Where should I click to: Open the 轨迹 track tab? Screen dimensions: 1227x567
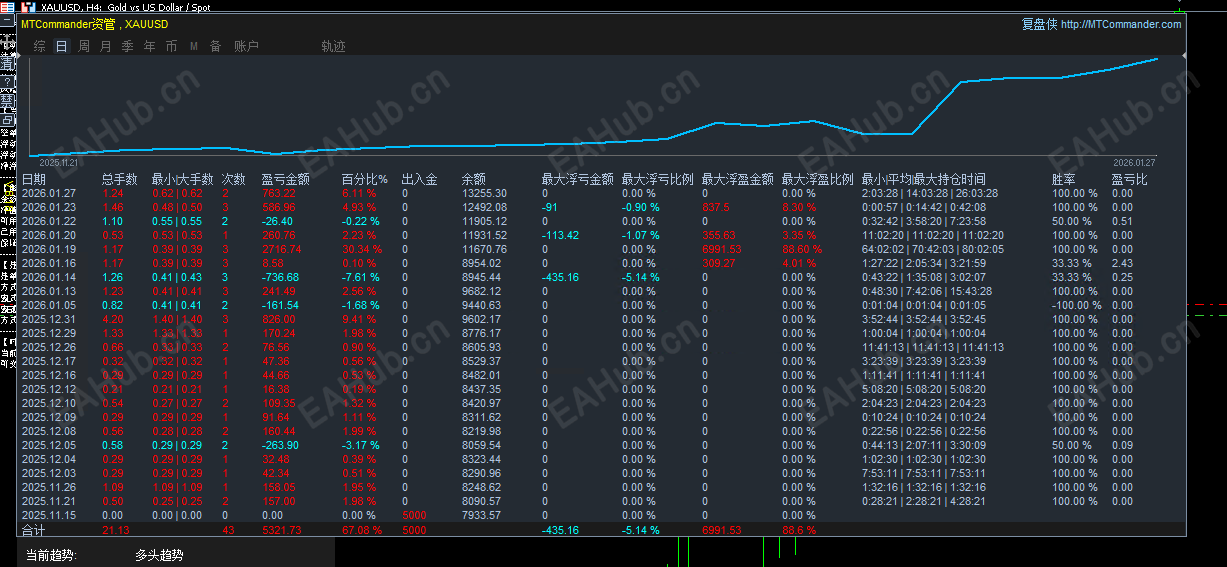pos(333,46)
